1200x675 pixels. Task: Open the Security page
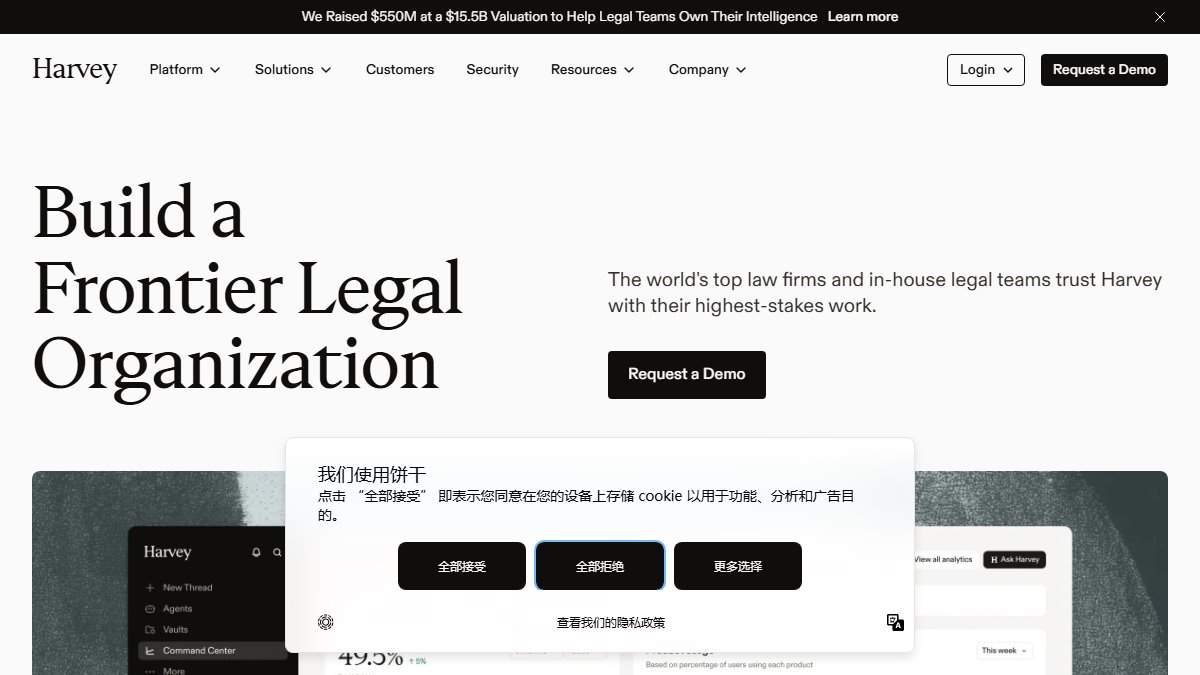click(x=492, y=70)
